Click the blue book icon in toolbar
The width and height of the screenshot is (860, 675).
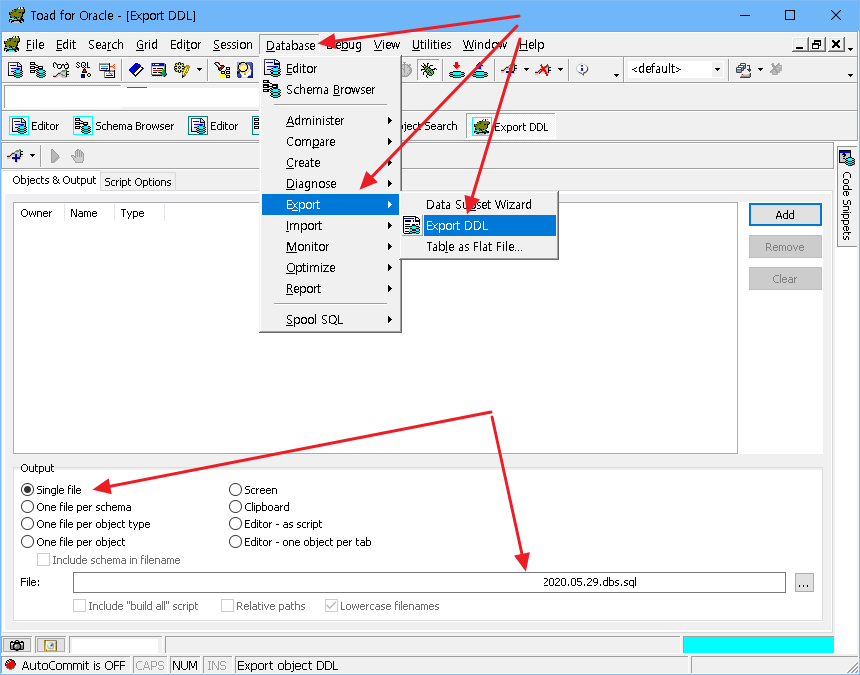coord(136,70)
